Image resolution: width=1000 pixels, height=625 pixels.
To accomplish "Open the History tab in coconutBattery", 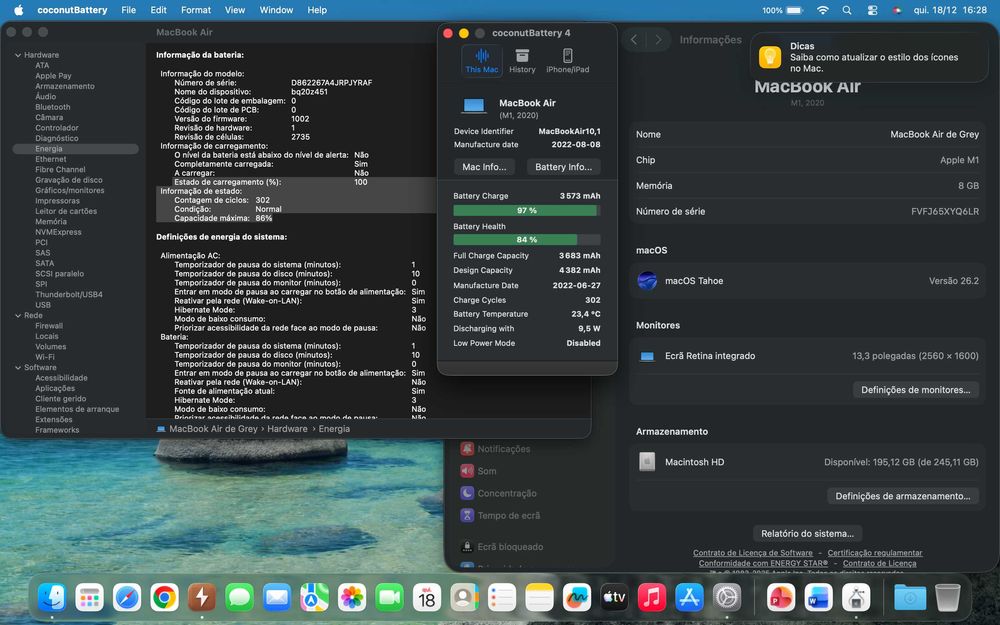I will tap(522, 61).
